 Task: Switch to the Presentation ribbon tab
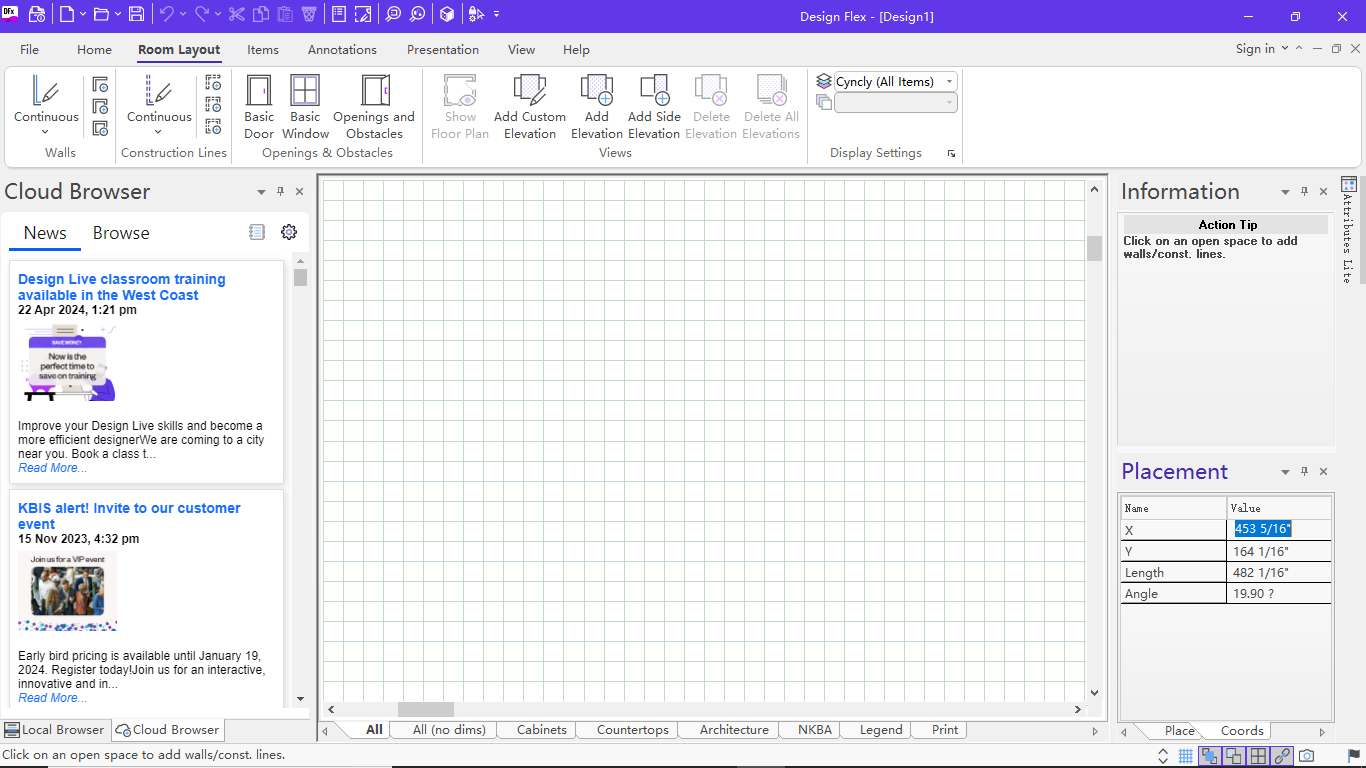coord(443,50)
